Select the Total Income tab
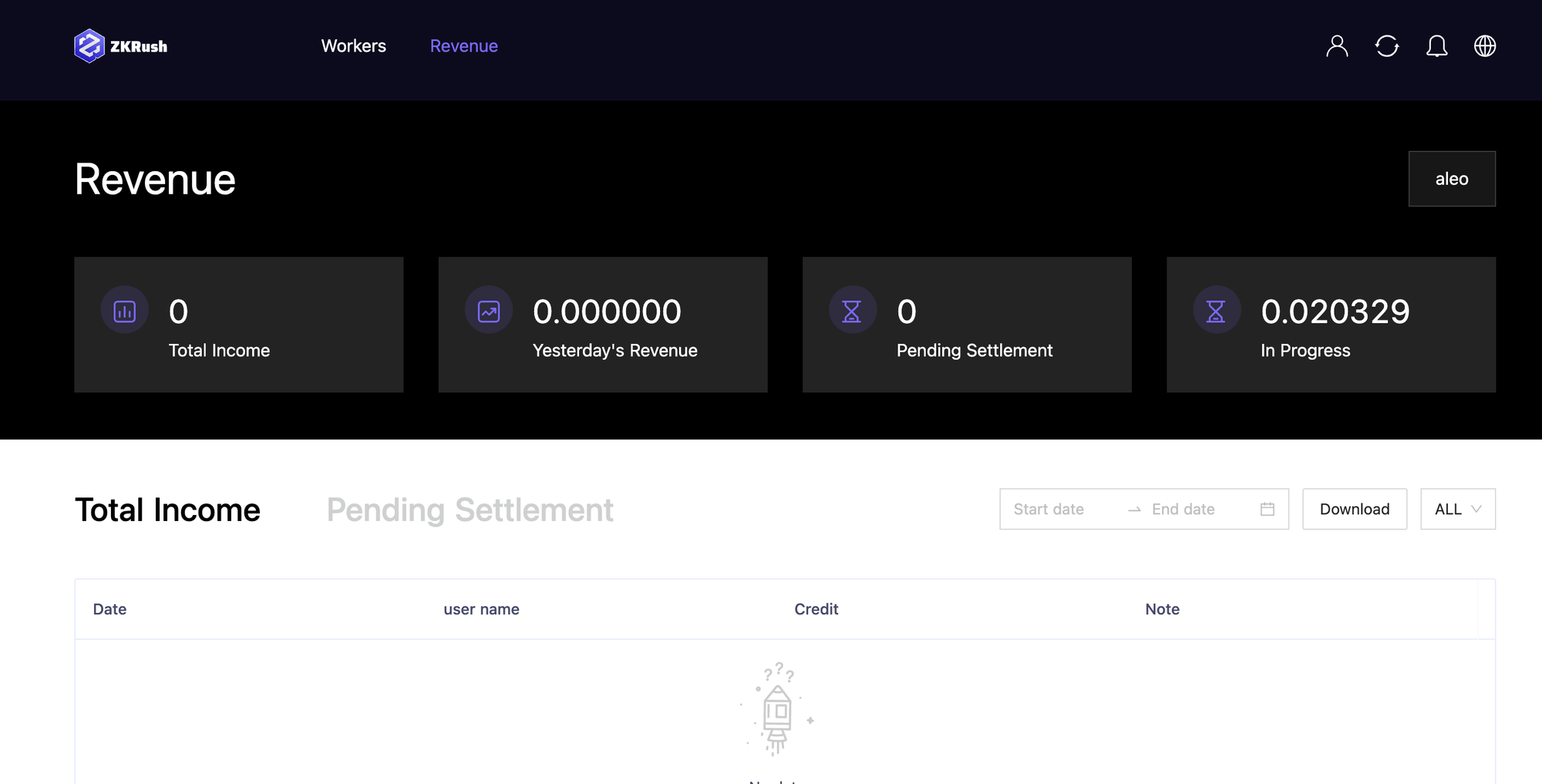 pyautogui.click(x=167, y=510)
